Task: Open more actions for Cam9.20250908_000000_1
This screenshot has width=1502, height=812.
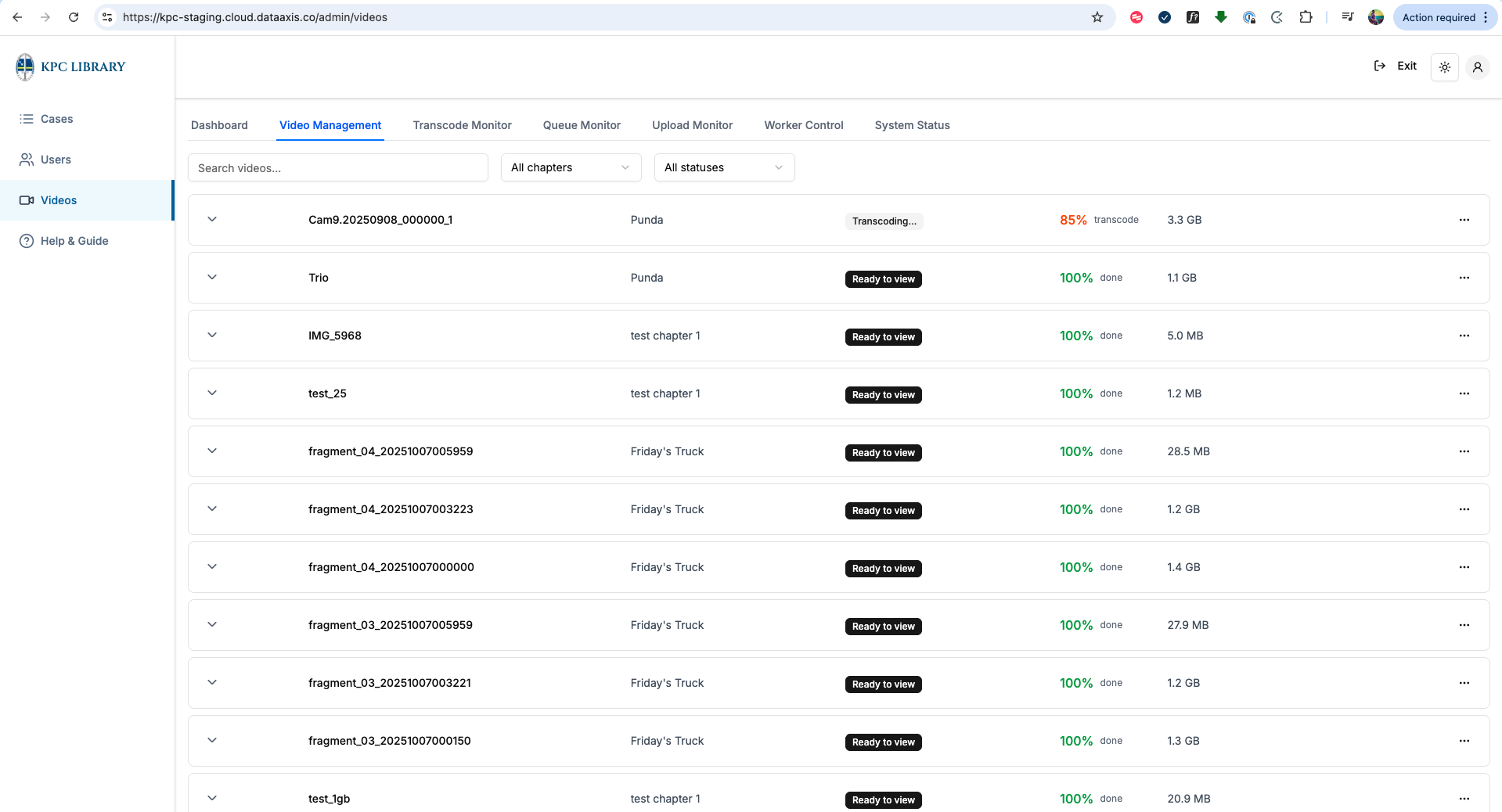Action: click(x=1464, y=220)
